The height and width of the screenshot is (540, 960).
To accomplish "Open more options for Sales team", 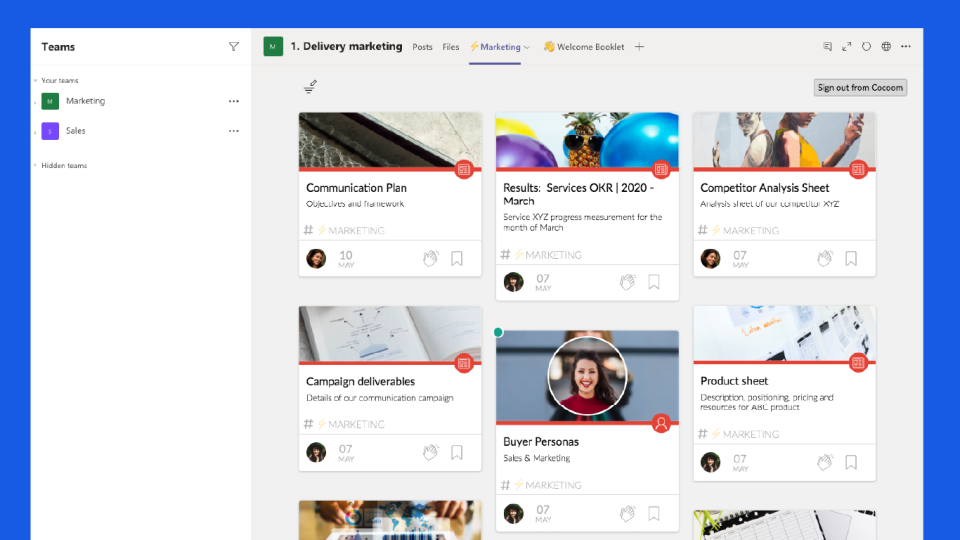I will point(233,131).
